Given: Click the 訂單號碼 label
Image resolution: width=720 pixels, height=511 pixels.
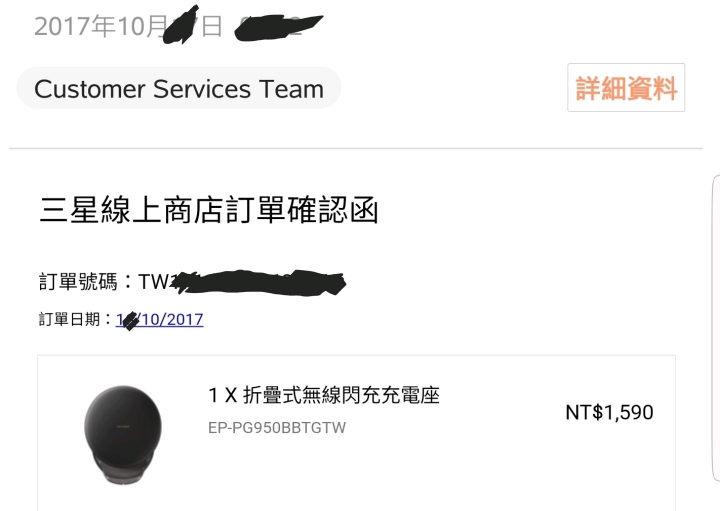Looking at the screenshot, I should [78, 281].
